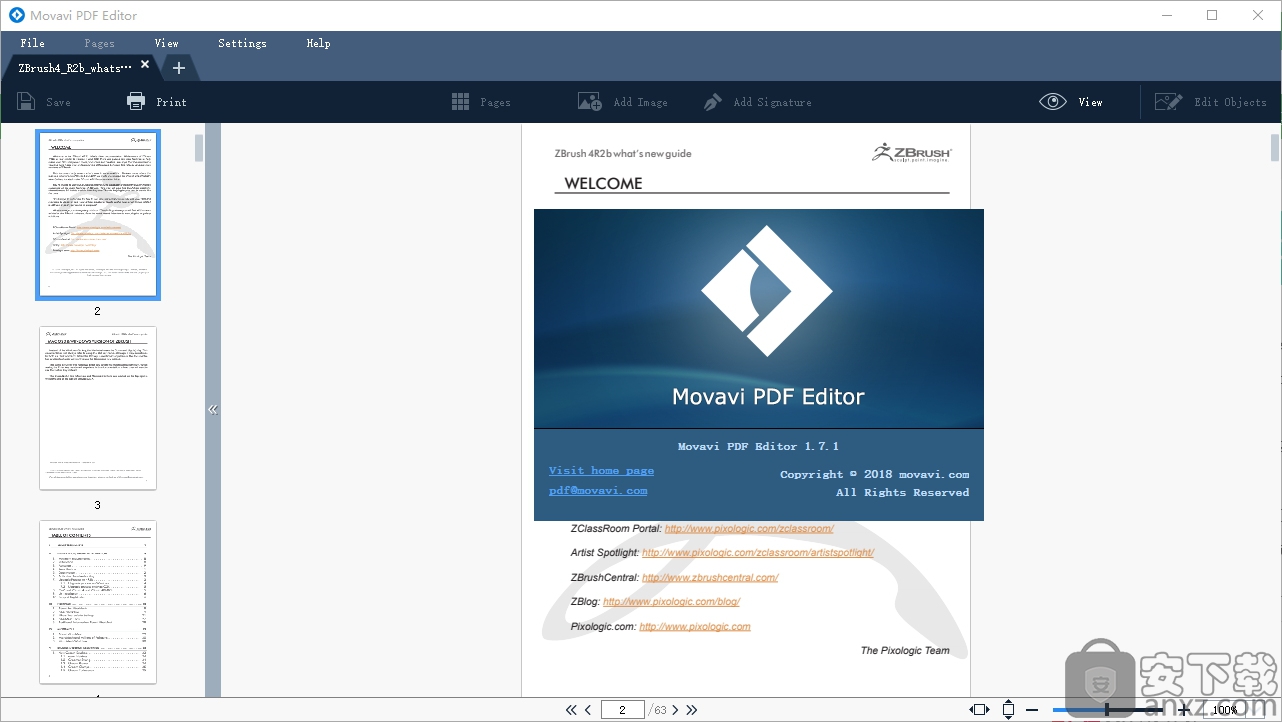
Task: Open the View menu
Action: (x=167, y=43)
